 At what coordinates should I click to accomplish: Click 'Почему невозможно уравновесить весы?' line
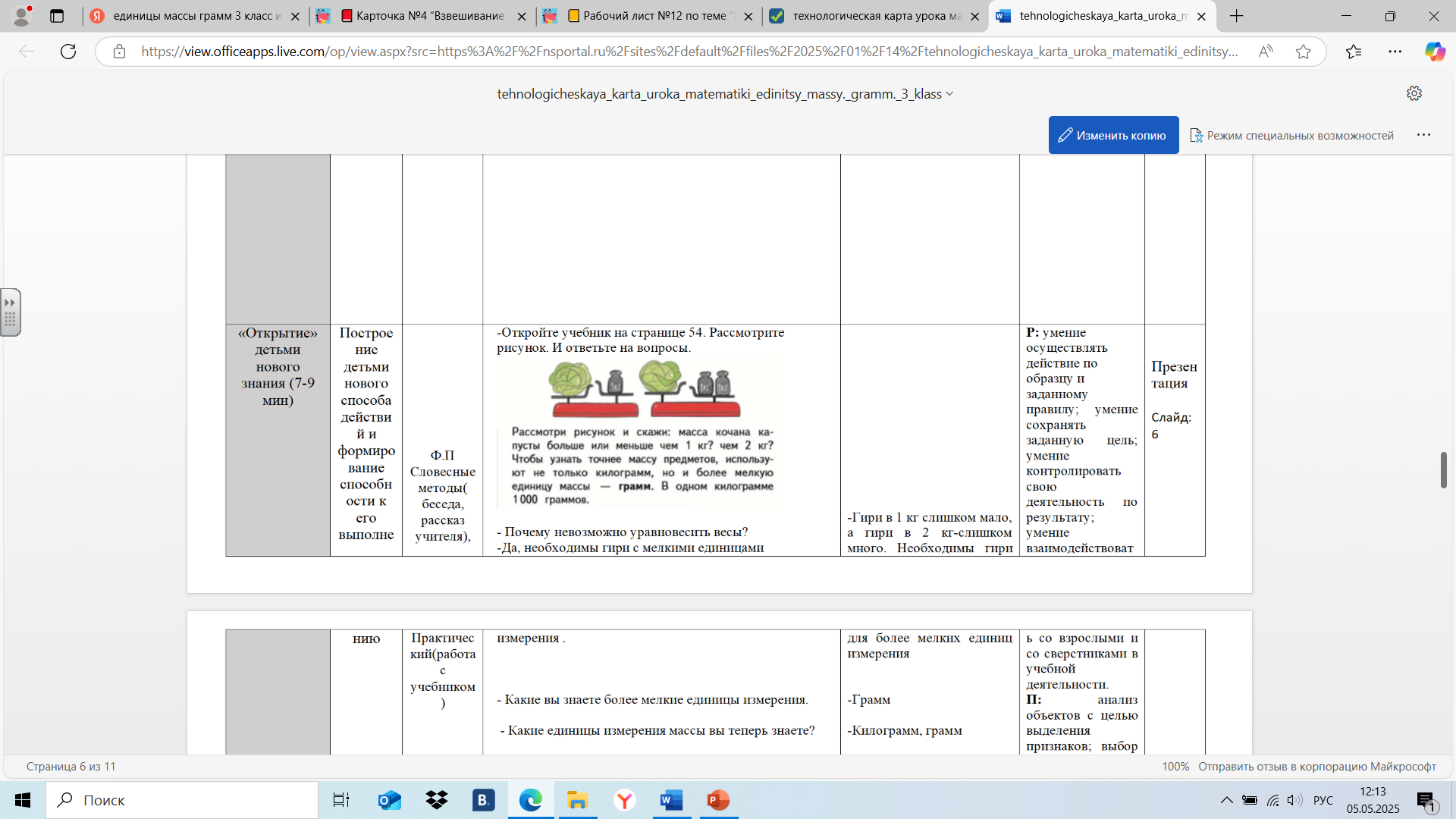(x=623, y=532)
